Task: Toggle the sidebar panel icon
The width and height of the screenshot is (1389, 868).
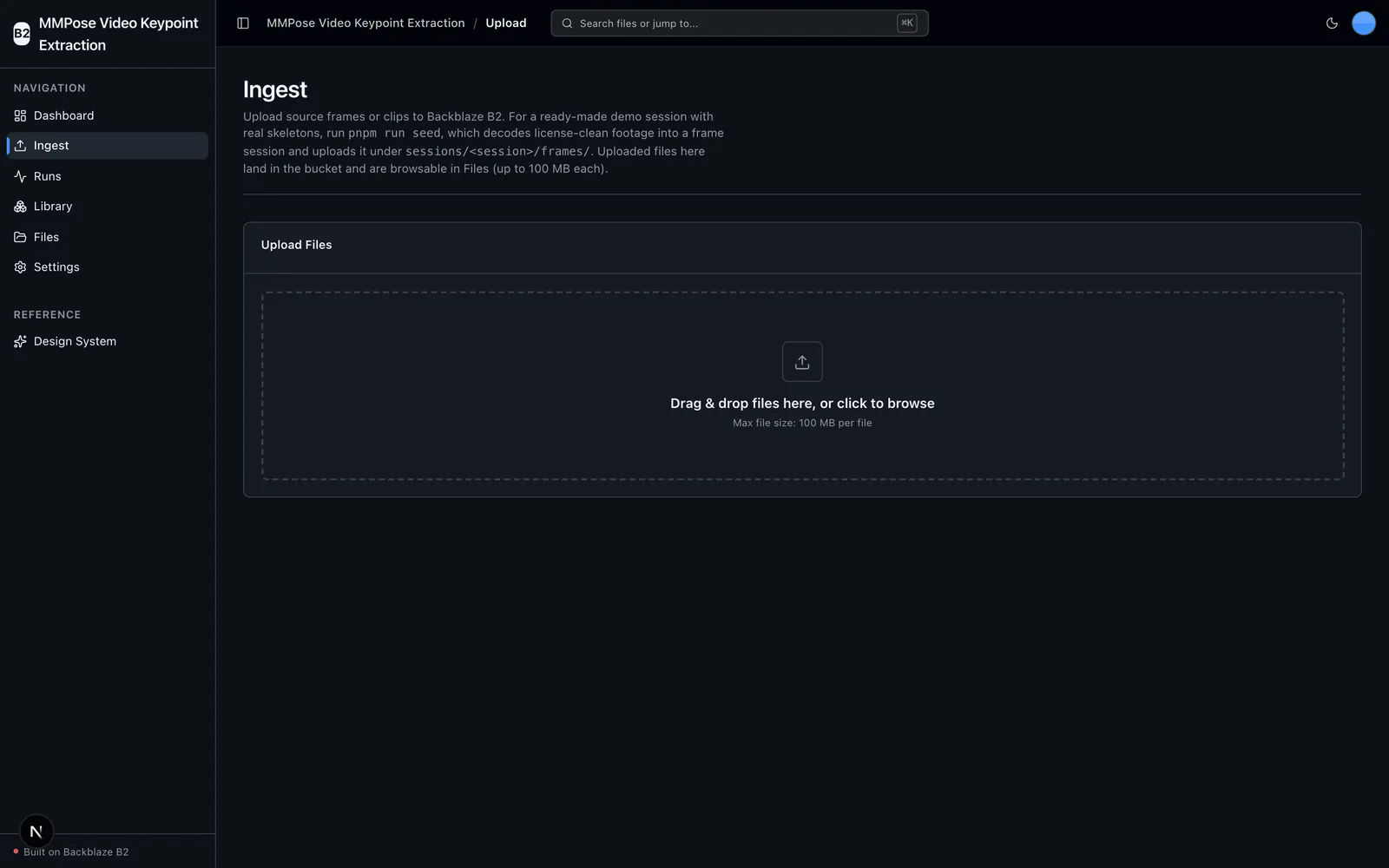Action: click(x=243, y=23)
